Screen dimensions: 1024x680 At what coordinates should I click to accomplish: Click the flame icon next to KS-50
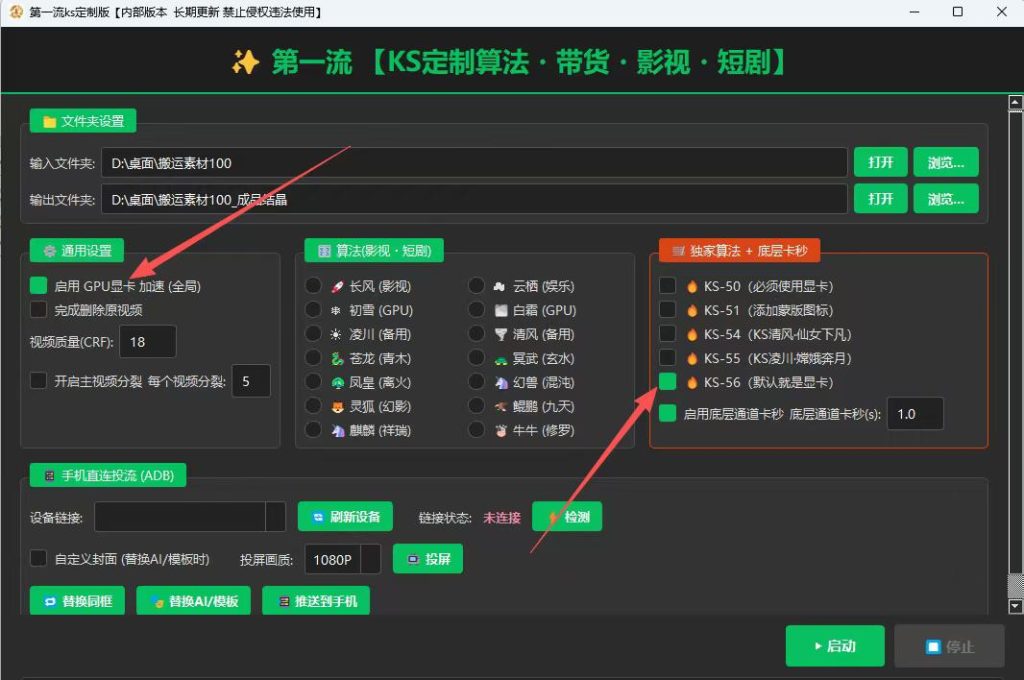[692, 286]
